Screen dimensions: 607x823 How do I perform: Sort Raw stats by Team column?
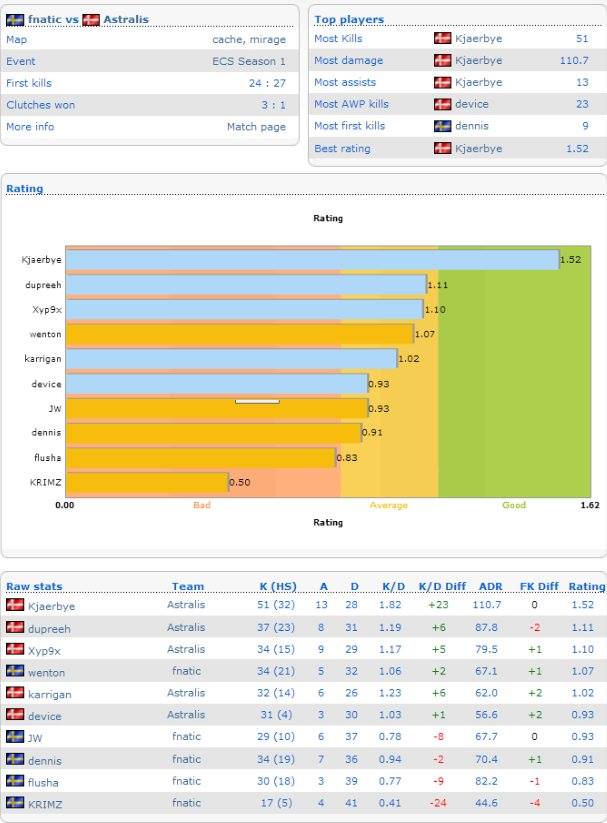tap(187, 586)
